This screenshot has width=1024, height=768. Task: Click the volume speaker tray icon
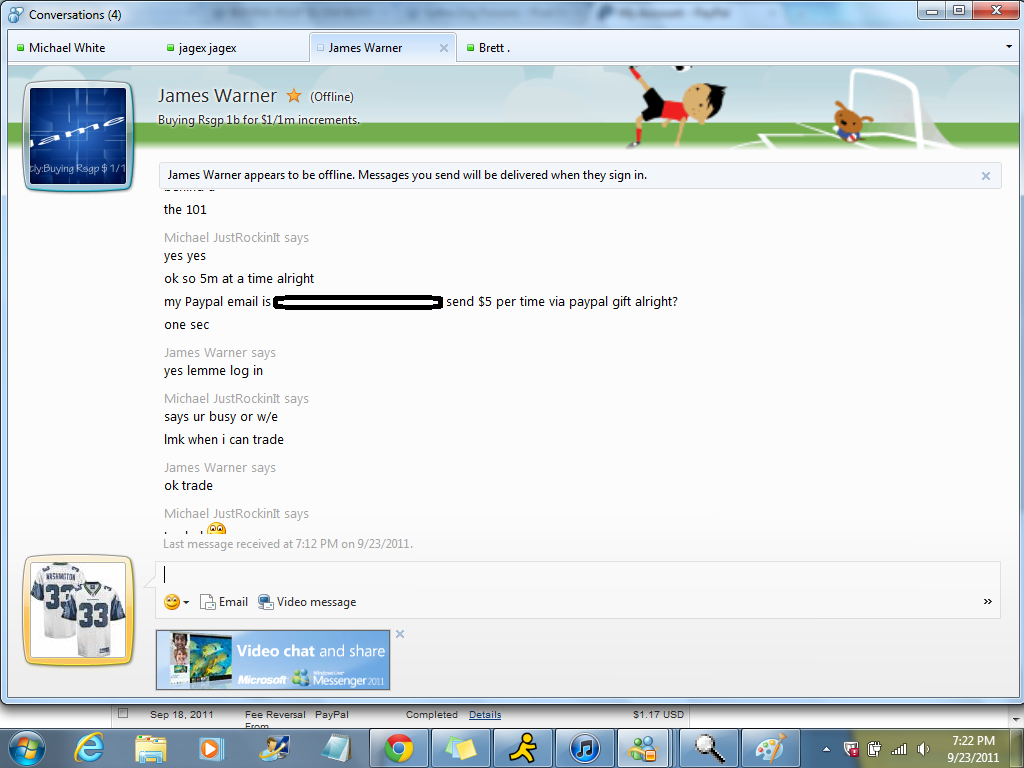(923, 749)
